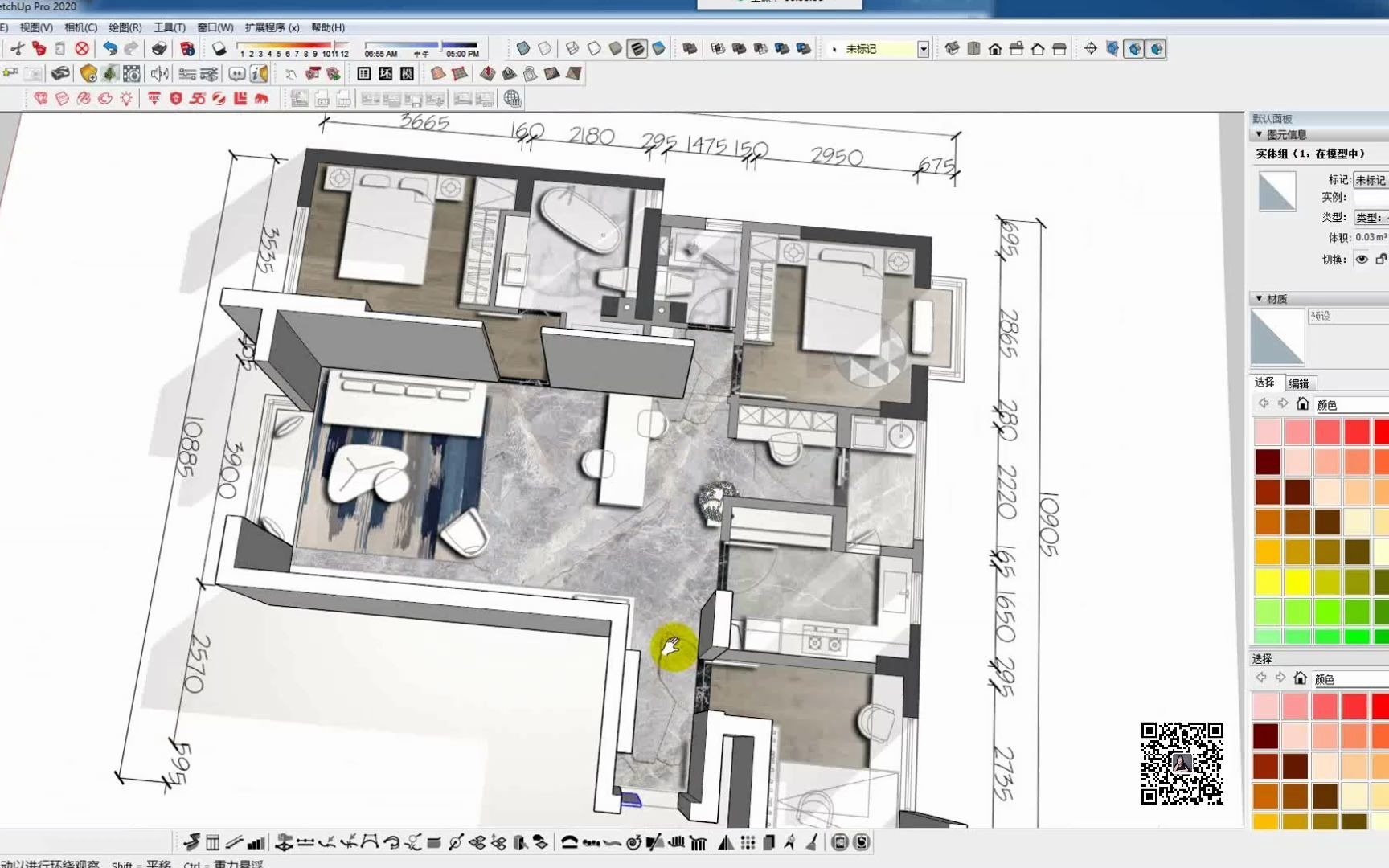Toggle entity visibility eye icon
Screen dimensions: 1389x868
(1362, 259)
